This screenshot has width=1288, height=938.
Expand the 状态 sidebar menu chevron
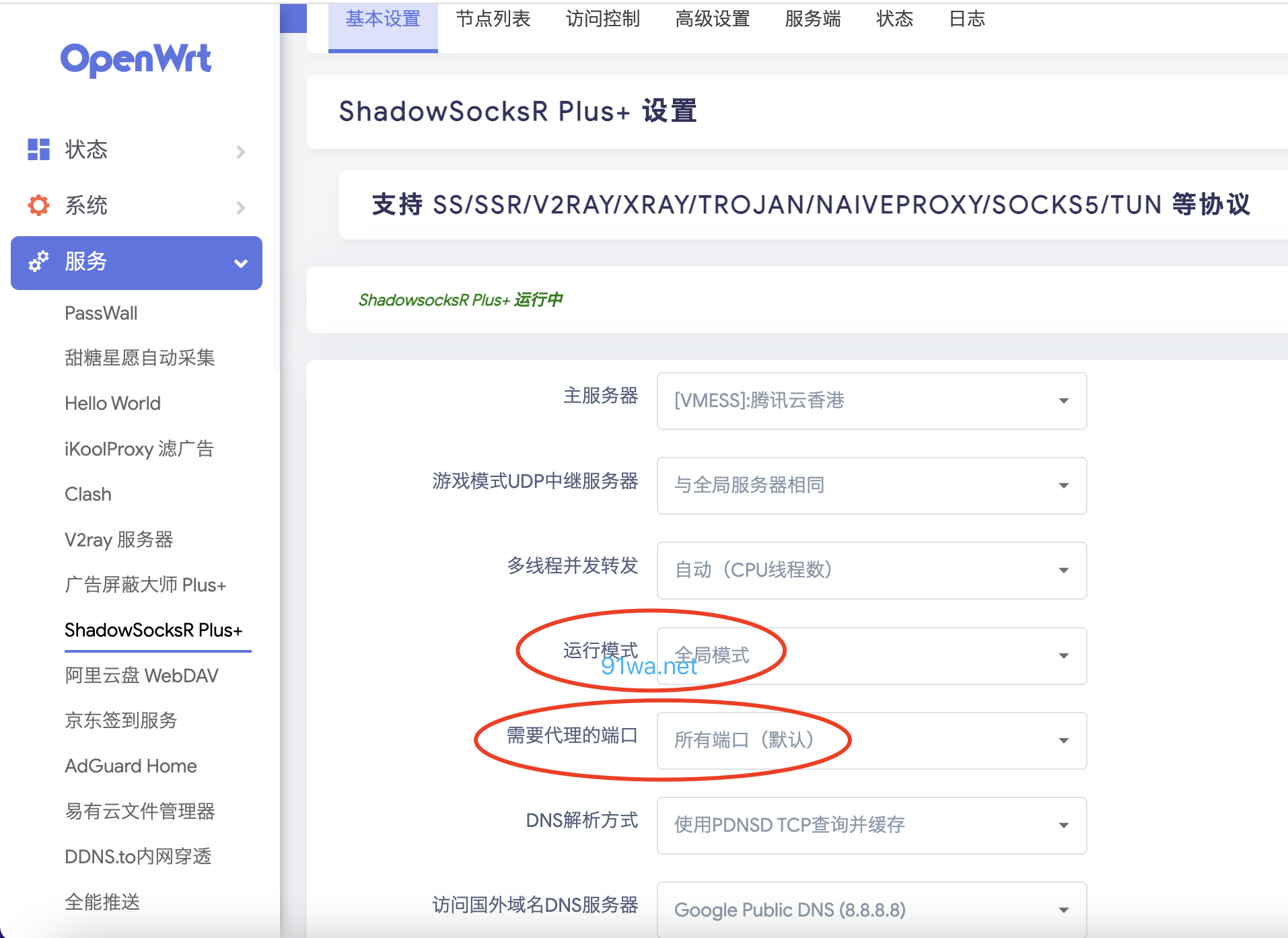click(x=241, y=151)
